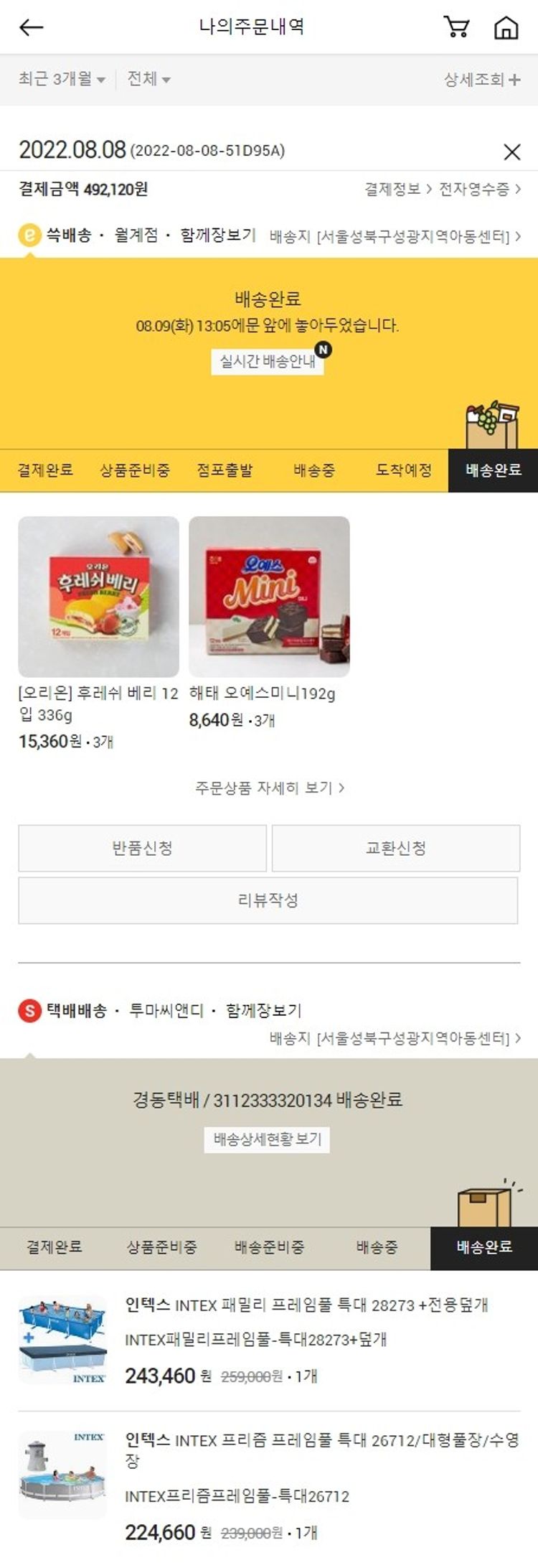Viewport: 538px width, 1568px height.
Task: Go to home via house icon
Action: point(506,27)
